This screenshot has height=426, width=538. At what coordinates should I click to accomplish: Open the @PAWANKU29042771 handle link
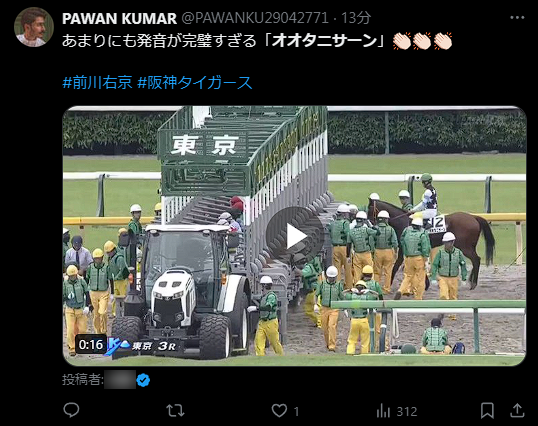(255, 18)
